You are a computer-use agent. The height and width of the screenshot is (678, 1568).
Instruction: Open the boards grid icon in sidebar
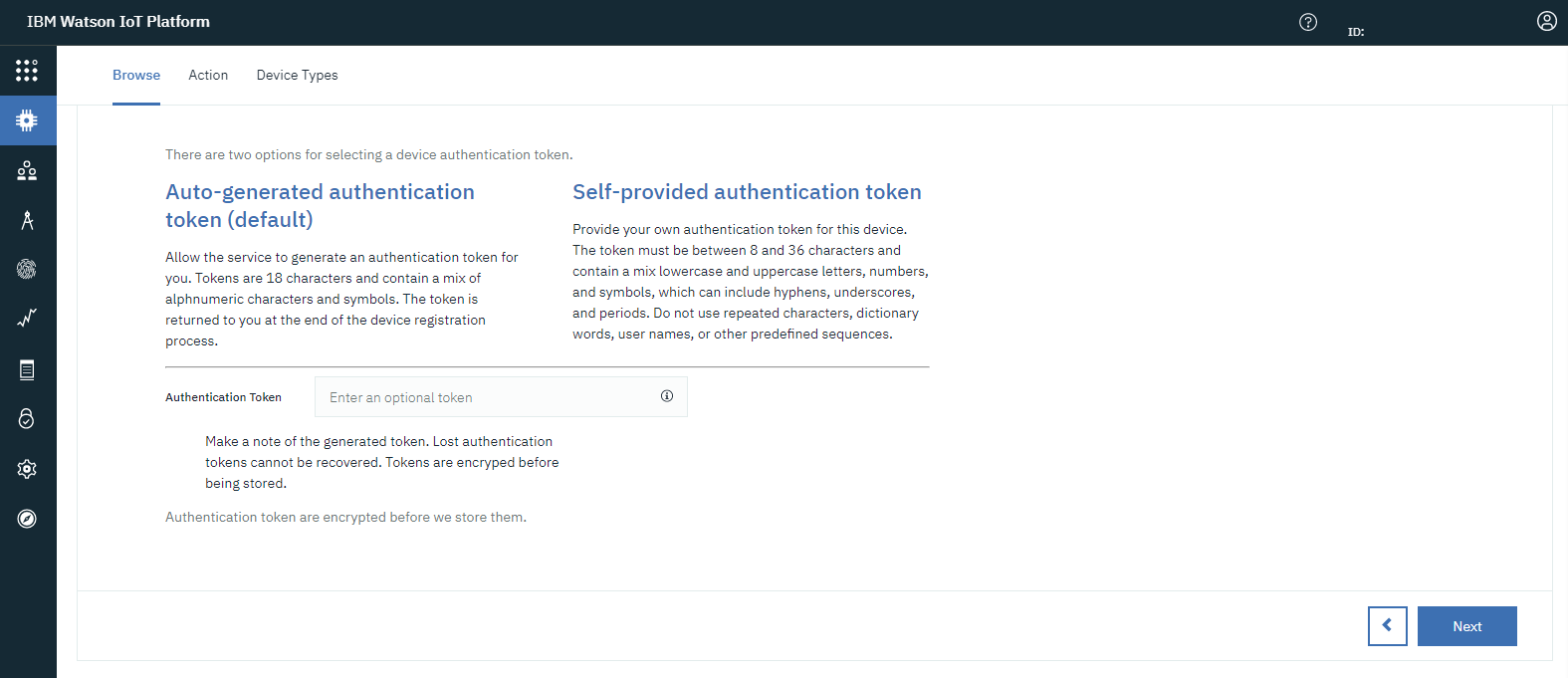tap(27, 71)
